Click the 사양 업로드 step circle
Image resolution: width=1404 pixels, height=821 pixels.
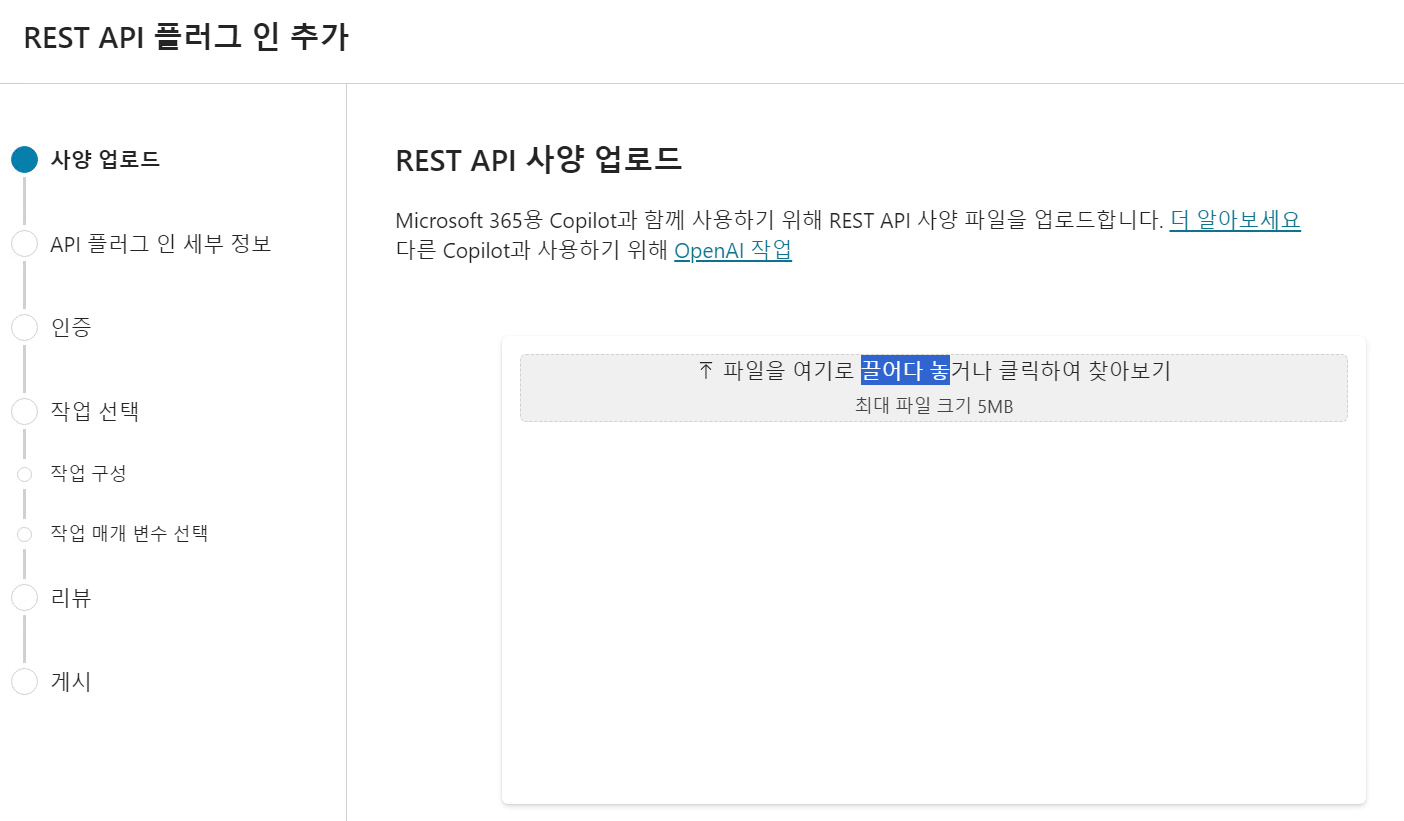point(24,160)
